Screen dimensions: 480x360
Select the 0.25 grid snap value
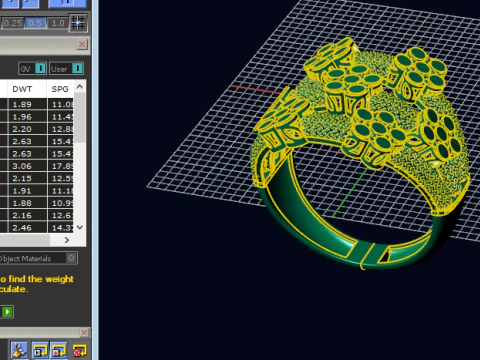click(x=13, y=23)
